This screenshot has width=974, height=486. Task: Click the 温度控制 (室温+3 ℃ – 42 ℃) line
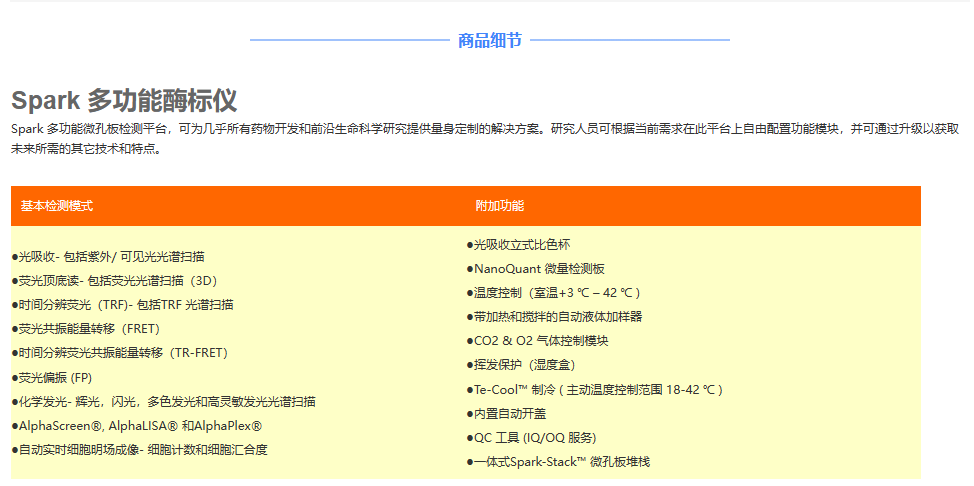[553, 293]
